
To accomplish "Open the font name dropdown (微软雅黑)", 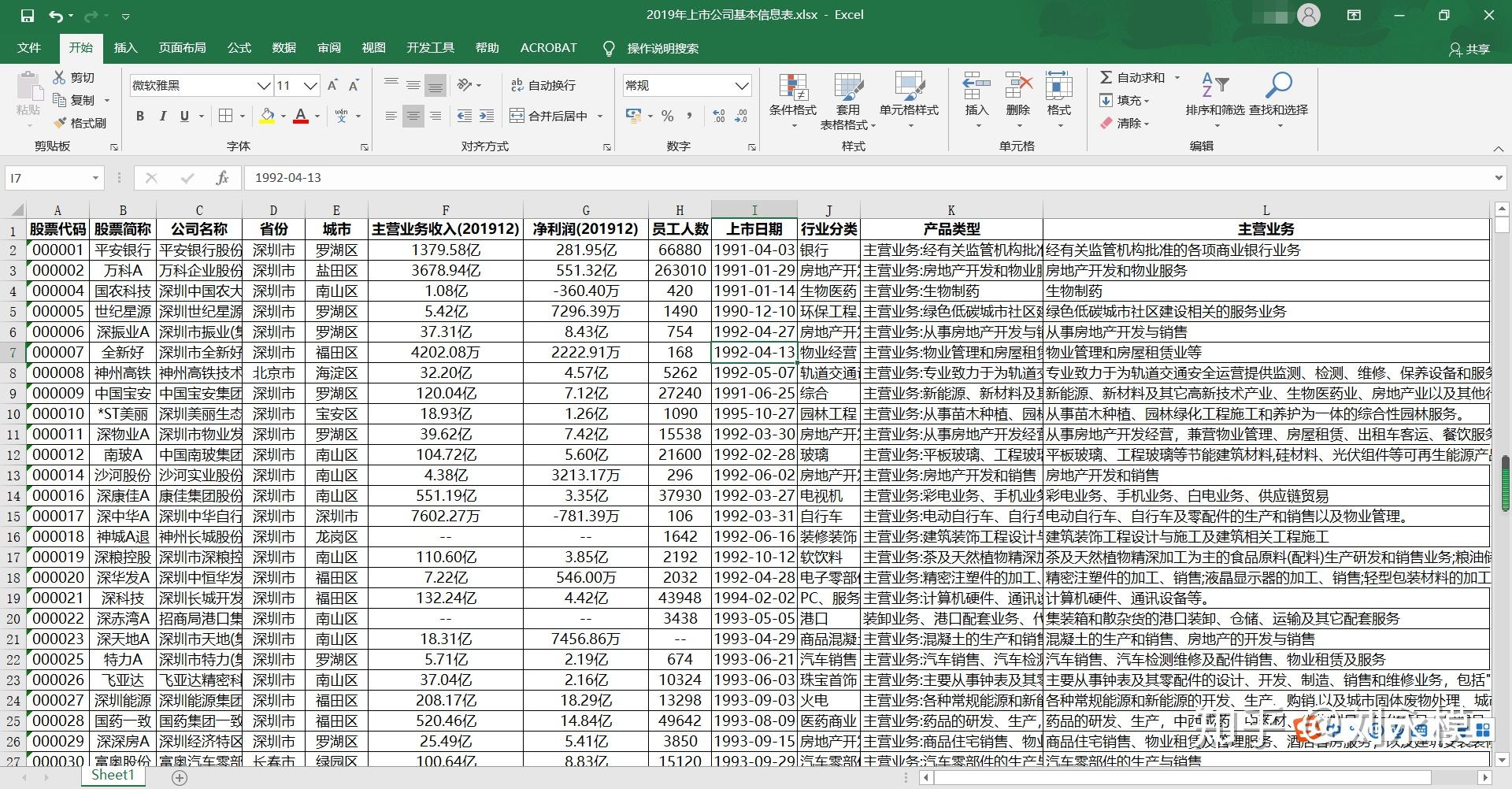I will pos(264,85).
